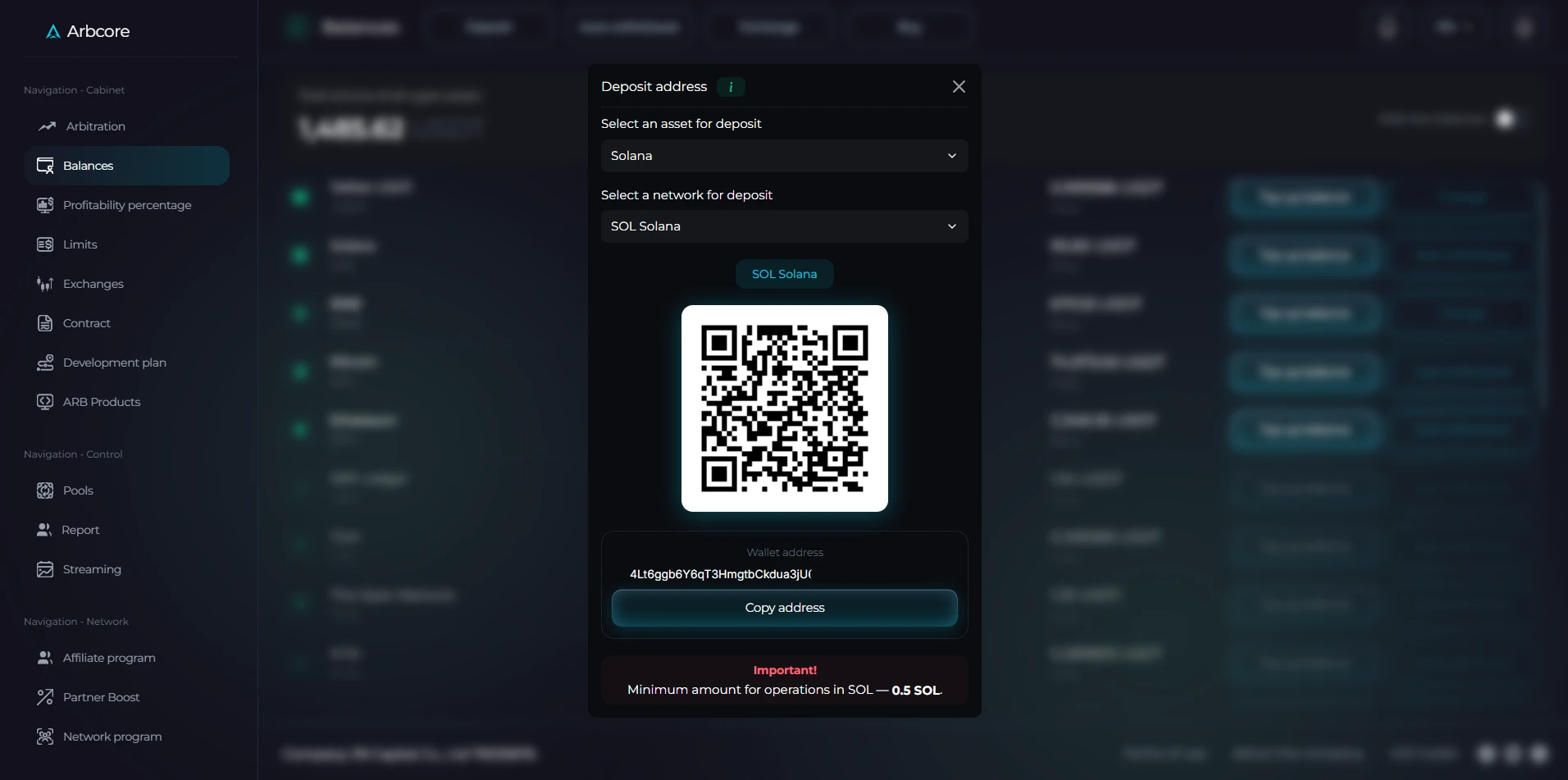Close the Deposit address dialog

pyautogui.click(x=959, y=87)
